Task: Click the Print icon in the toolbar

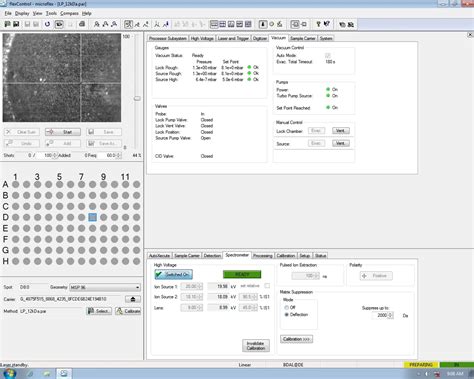Action: point(82,24)
